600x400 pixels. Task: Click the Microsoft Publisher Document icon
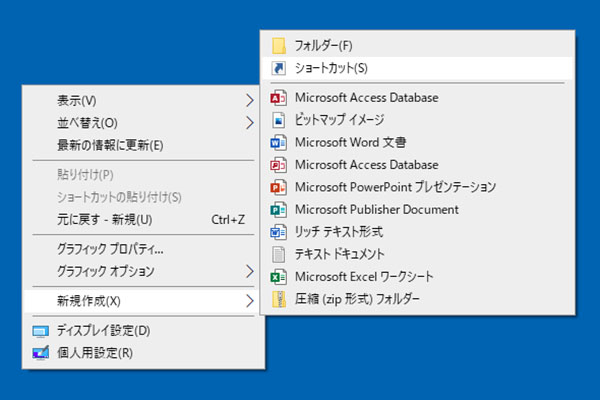coord(278,210)
